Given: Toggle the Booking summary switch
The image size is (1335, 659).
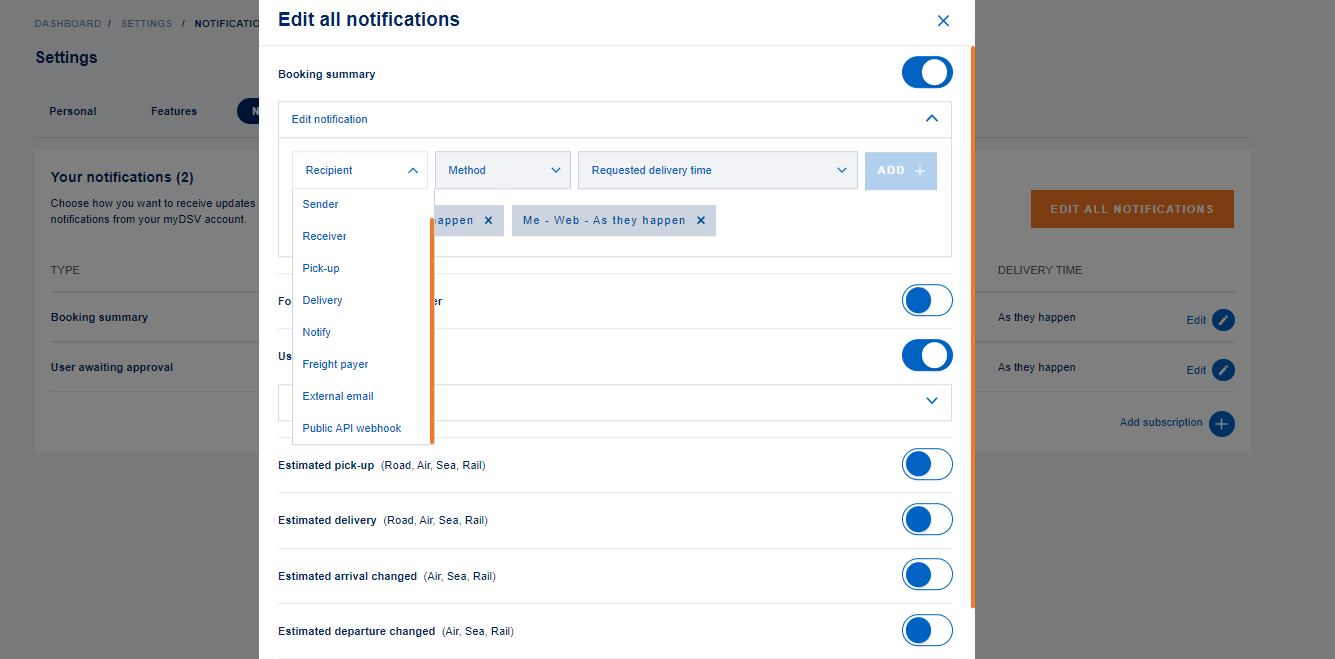Looking at the screenshot, I should (926, 73).
